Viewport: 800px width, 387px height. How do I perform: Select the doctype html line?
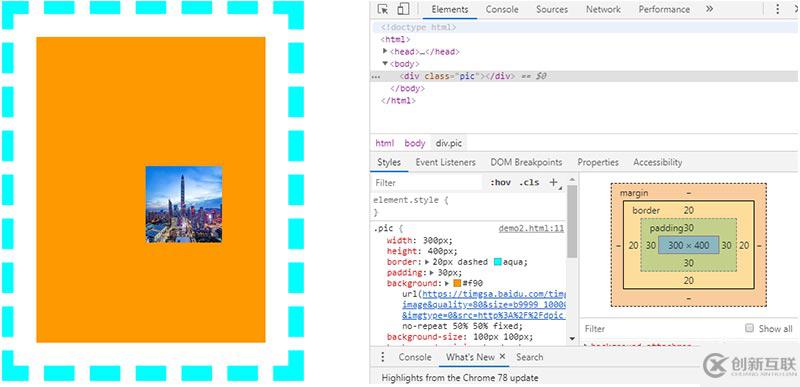tap(418, 28)
